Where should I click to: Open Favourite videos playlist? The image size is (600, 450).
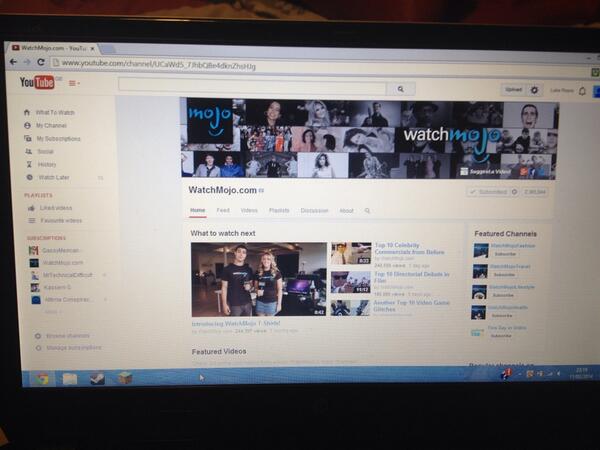pos(61,221)
